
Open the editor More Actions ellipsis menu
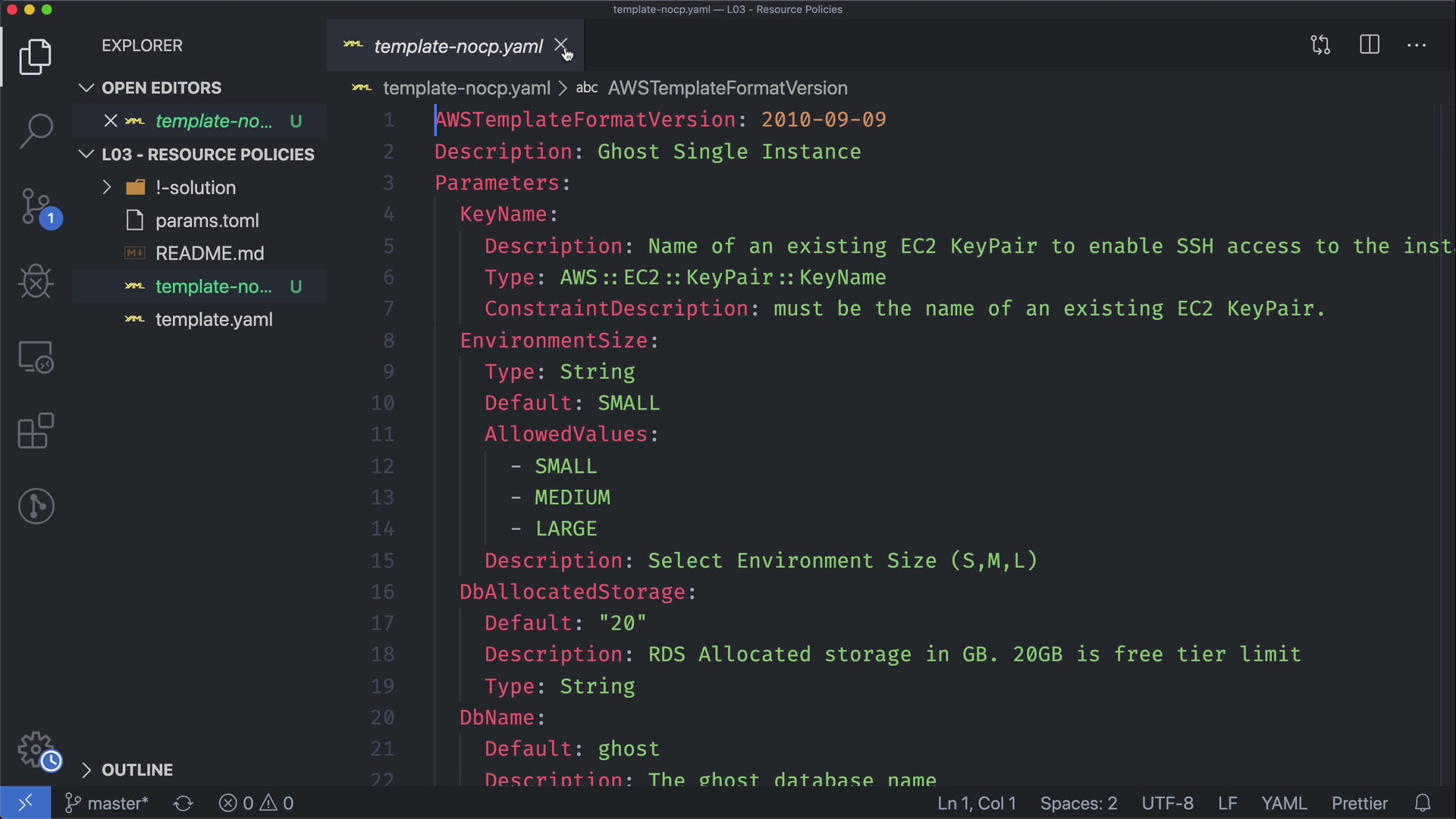point(1417,45)
